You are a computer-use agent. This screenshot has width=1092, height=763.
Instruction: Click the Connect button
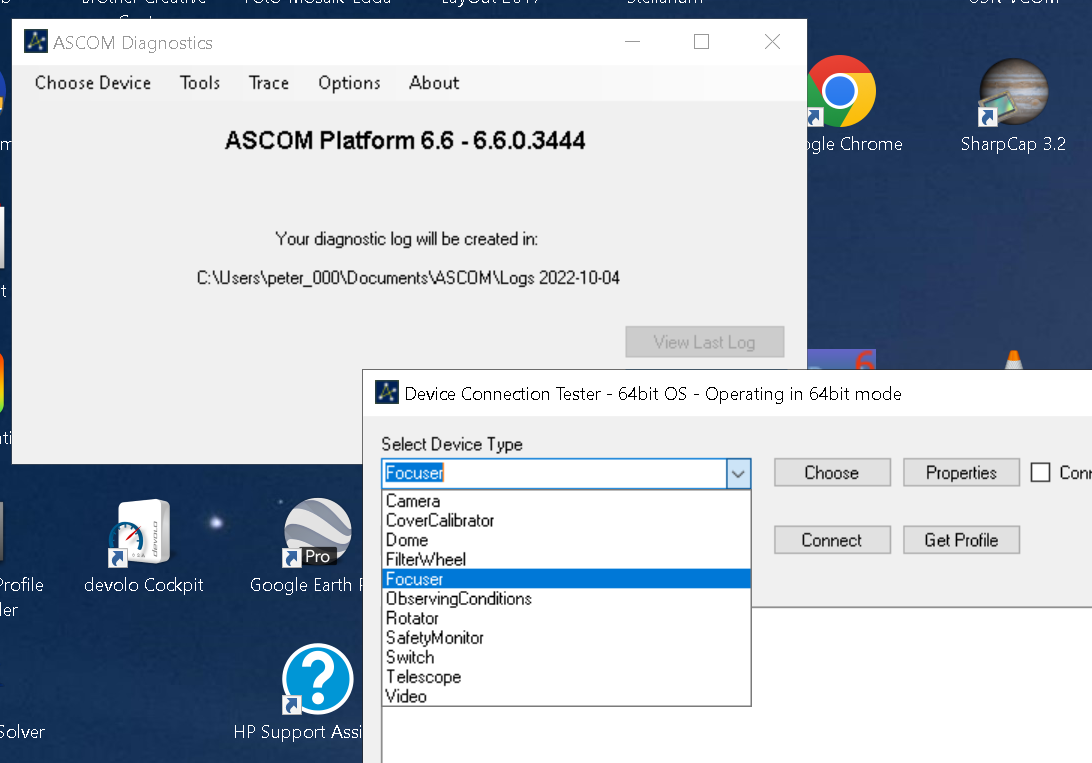tap(832, 540)
